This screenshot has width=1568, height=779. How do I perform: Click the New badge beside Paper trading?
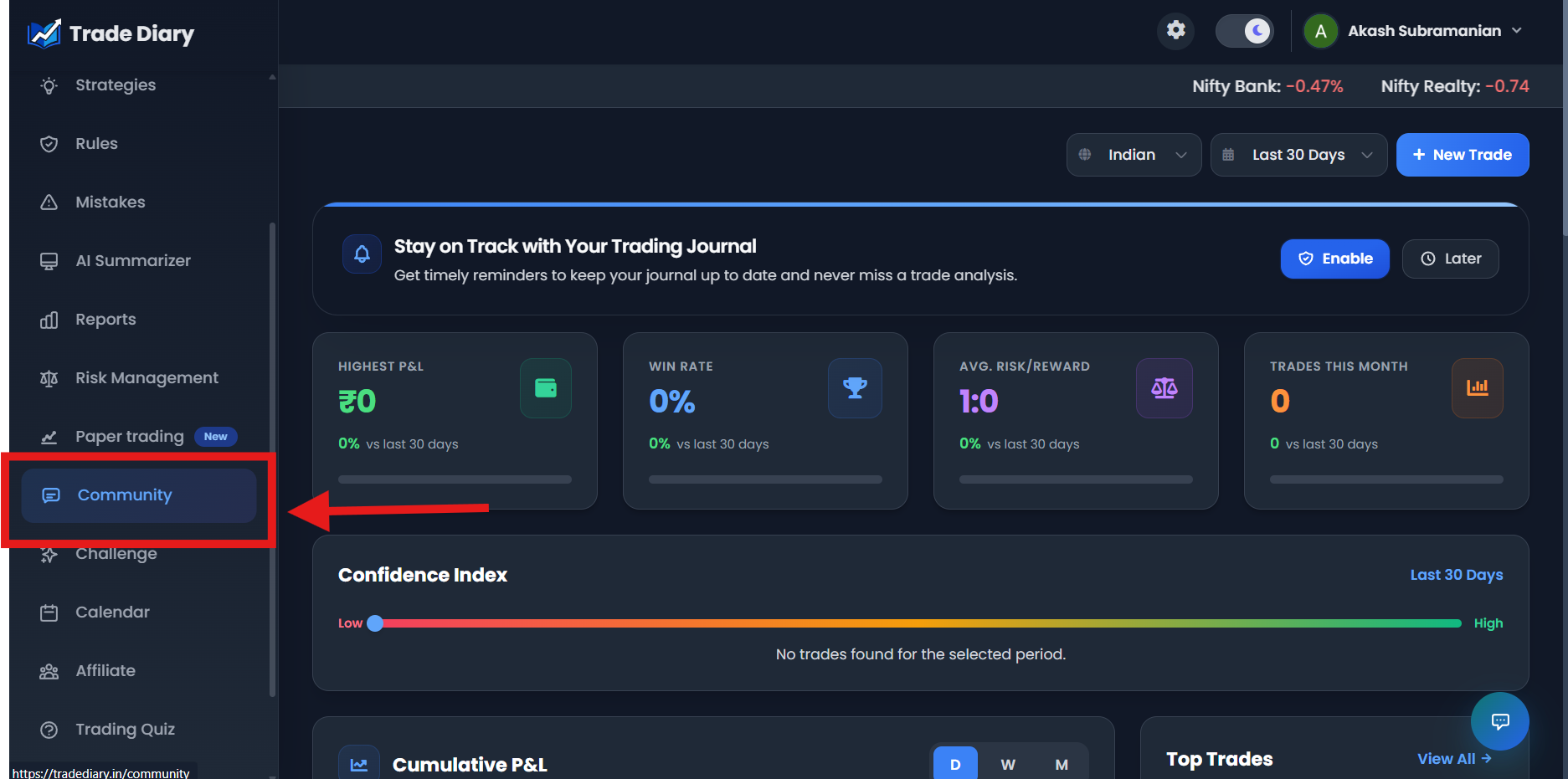pos(215,437)
